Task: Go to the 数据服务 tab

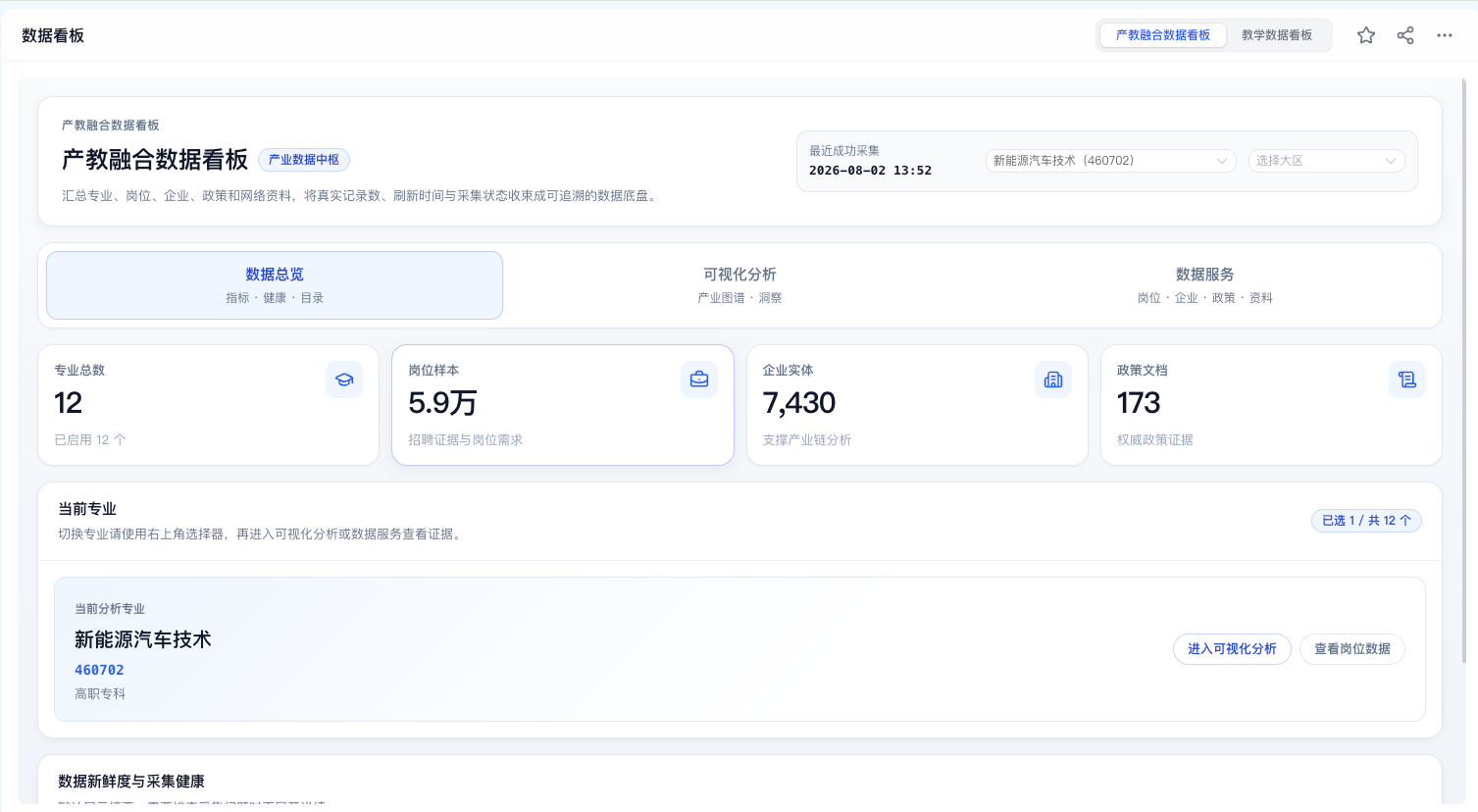Action: coord(1204,285)
